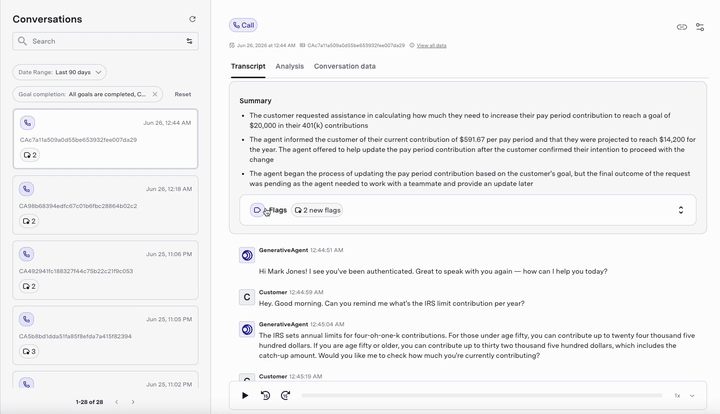Switch to the Analysis tab

click(290, 66)
